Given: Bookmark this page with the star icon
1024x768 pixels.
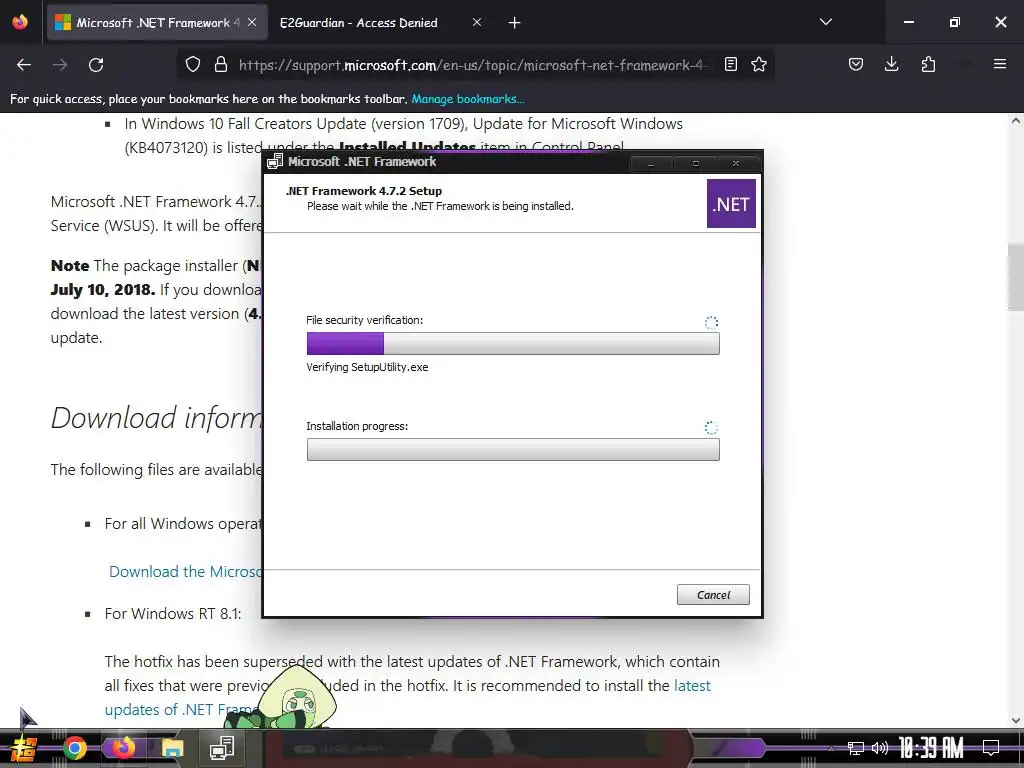Looking at the screenshot, I should 759,64.
